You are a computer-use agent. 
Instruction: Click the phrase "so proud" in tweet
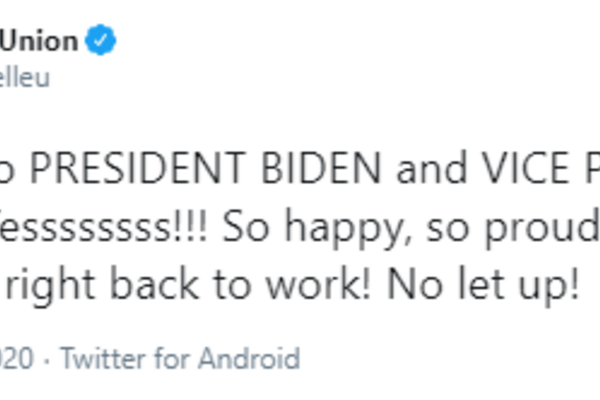point(507,229)
